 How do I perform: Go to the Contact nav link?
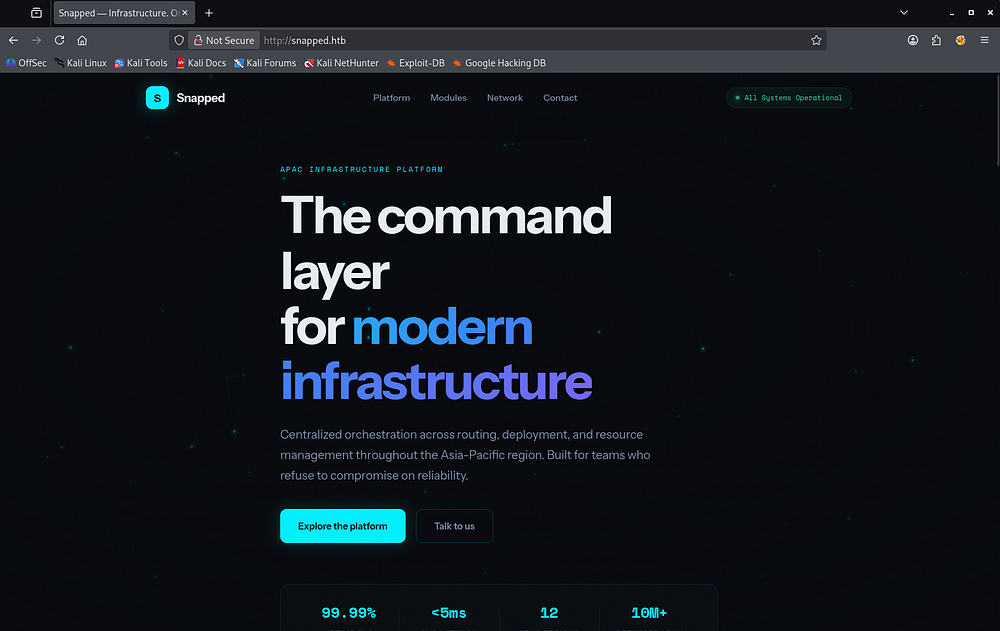coord(560,98)
